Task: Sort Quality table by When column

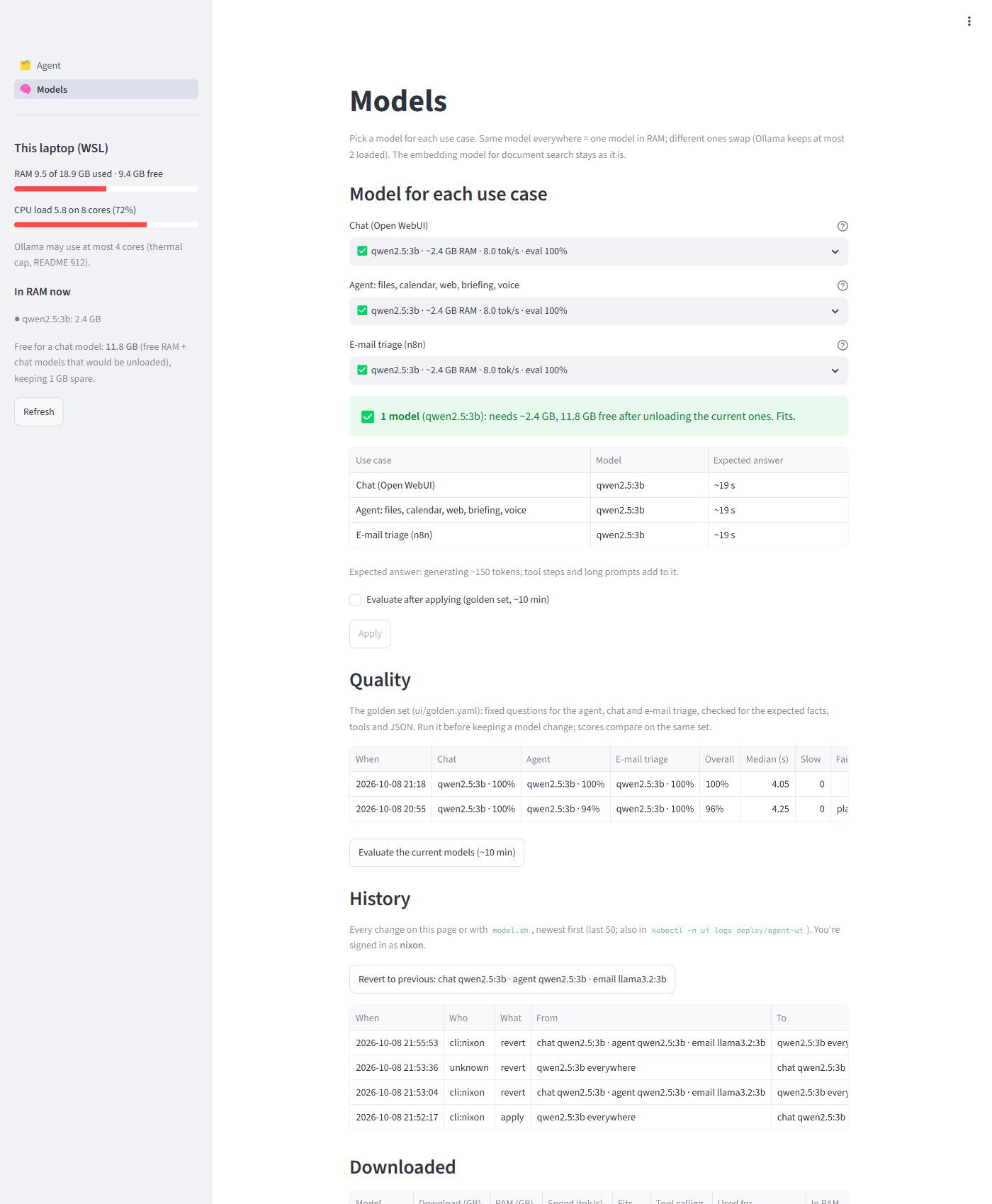Action: tap(390, 759)
